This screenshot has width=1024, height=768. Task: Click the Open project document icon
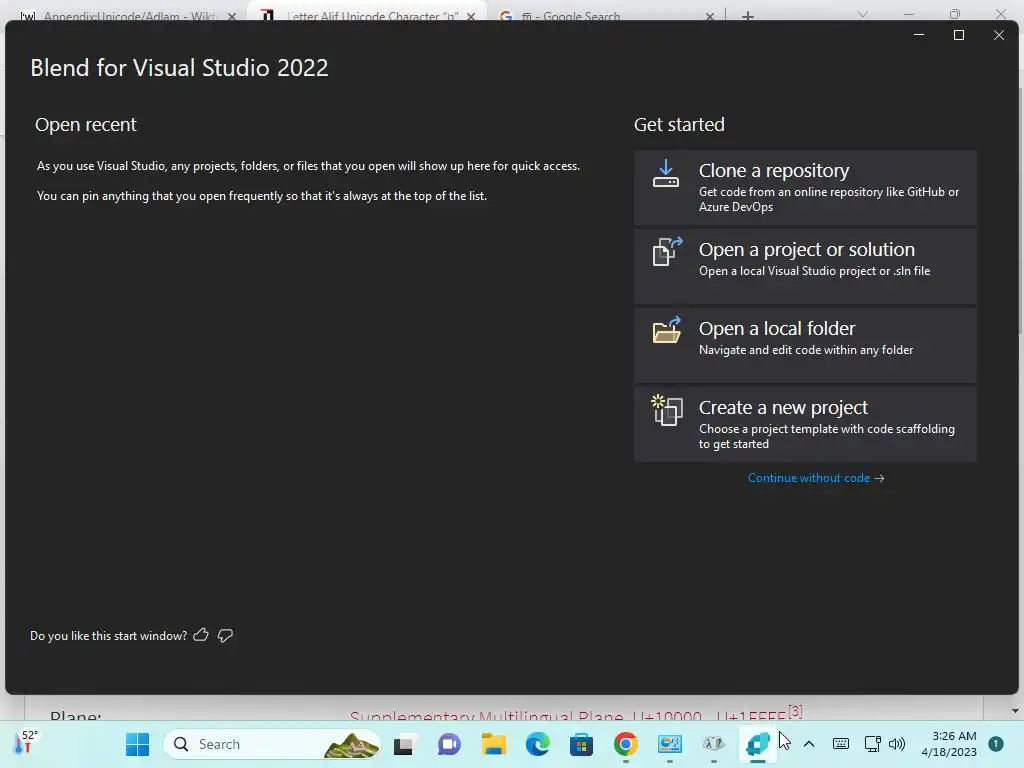667,251
